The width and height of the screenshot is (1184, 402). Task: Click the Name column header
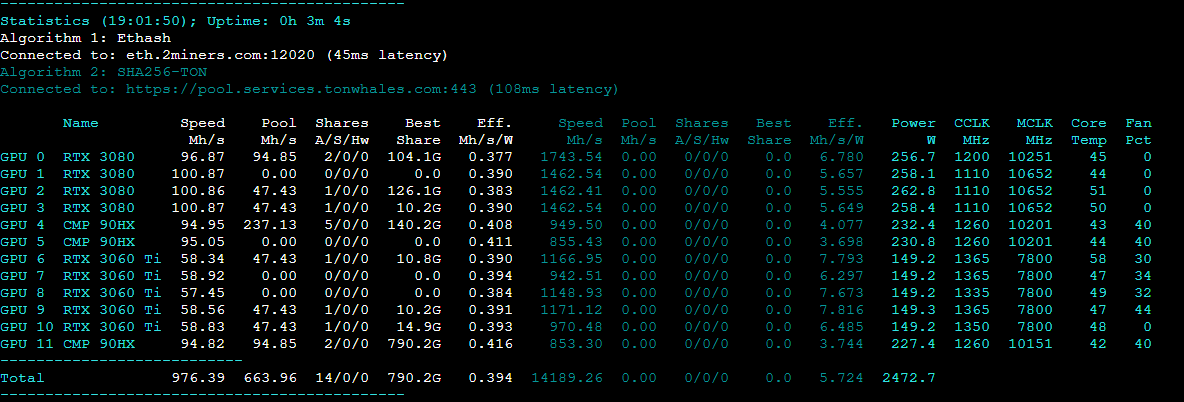(x=80, y=124)
